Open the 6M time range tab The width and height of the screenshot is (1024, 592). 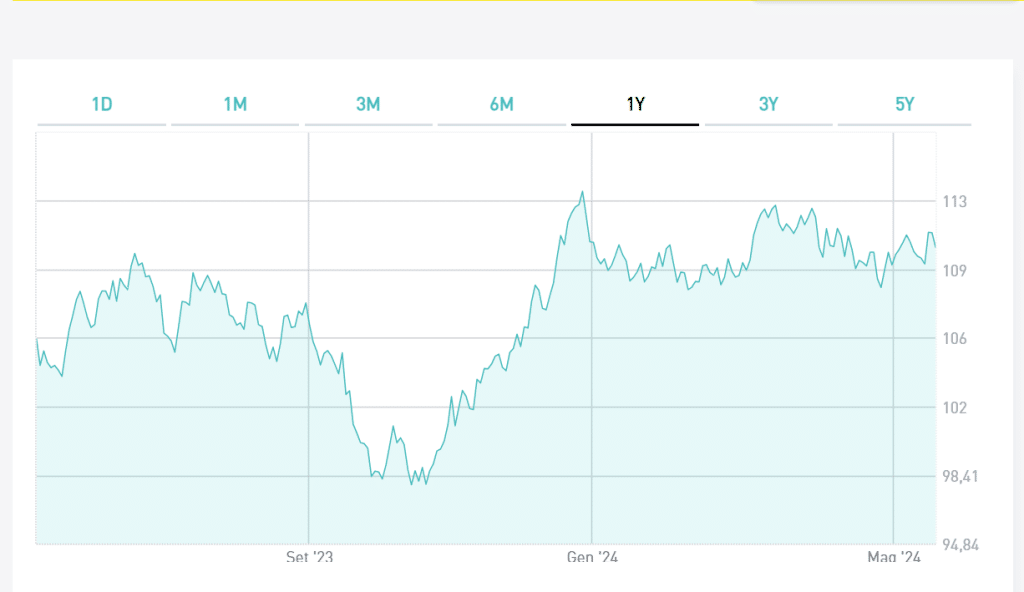click(502, 104)
